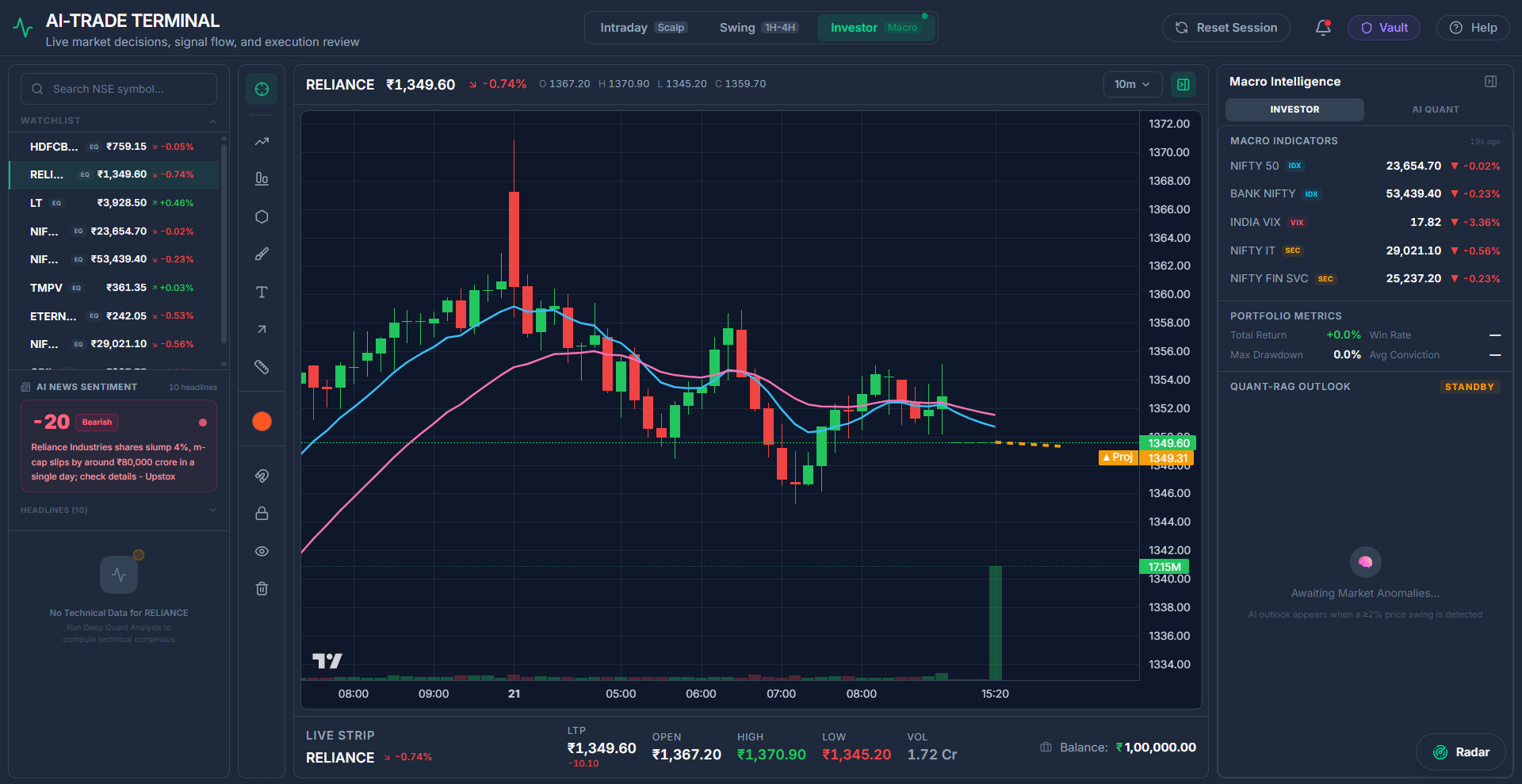1522x784 pixels.
Task: Click the TradingView logo on chart
Action: tap(327, 660)
